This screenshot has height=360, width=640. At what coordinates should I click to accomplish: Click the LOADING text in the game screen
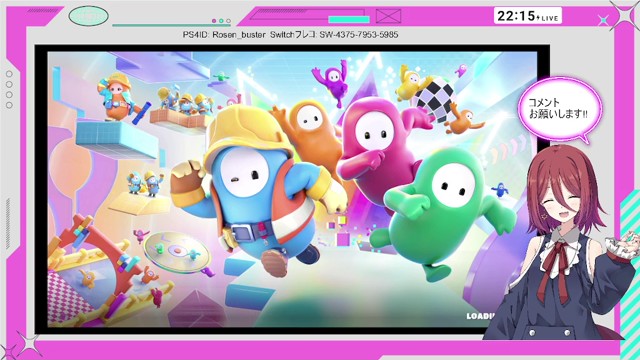coord(480,316)
